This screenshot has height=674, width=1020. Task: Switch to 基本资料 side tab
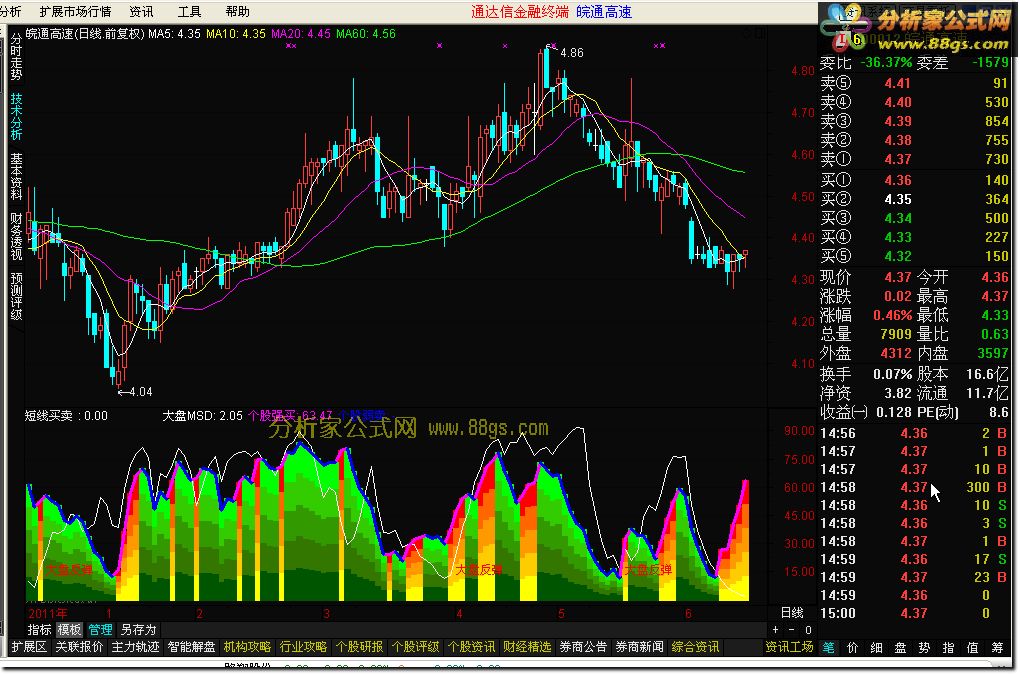pos(16,177)
